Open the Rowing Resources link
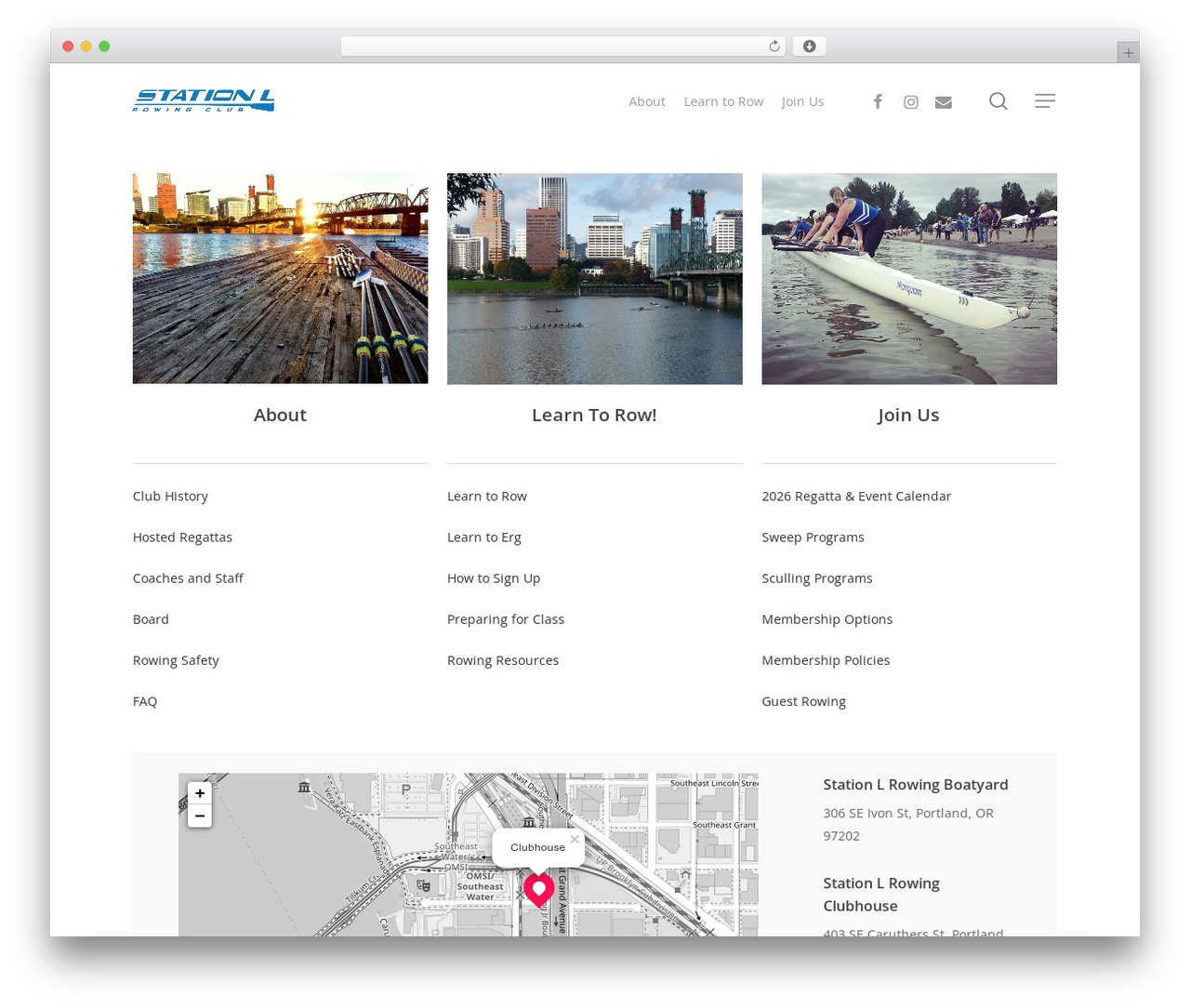Viewport: 1190px width, 1008px height. coord(503,660)
